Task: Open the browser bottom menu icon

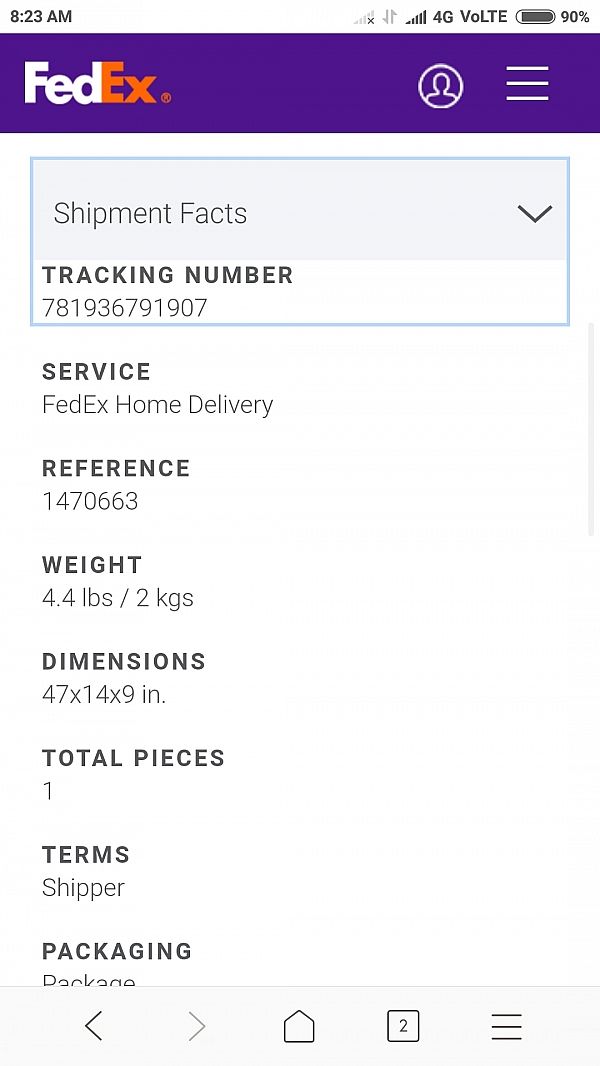Action: click(506, 1026)
